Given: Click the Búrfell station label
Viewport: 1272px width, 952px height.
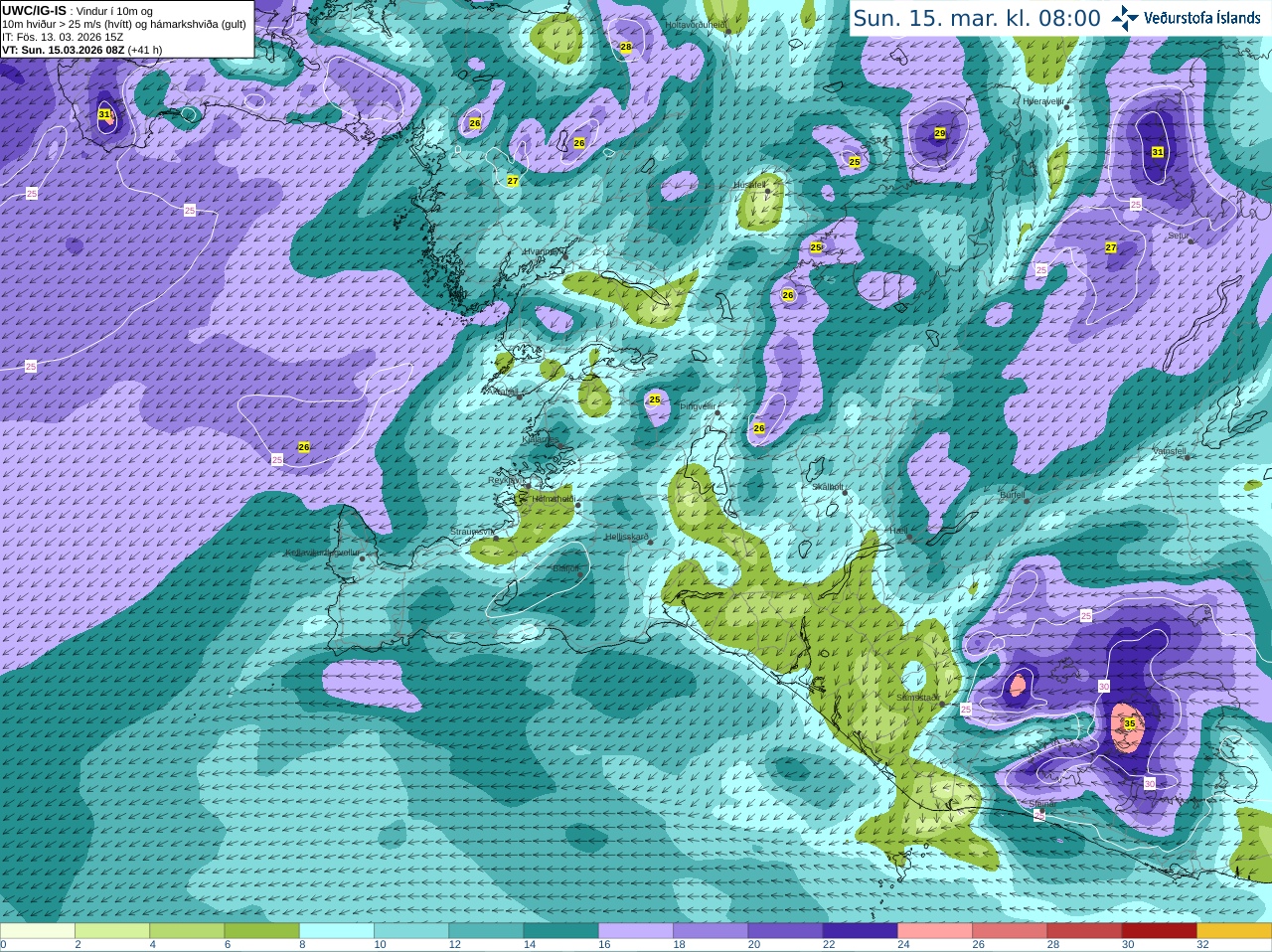Looking at the screenshot, I should point(1012,494).
